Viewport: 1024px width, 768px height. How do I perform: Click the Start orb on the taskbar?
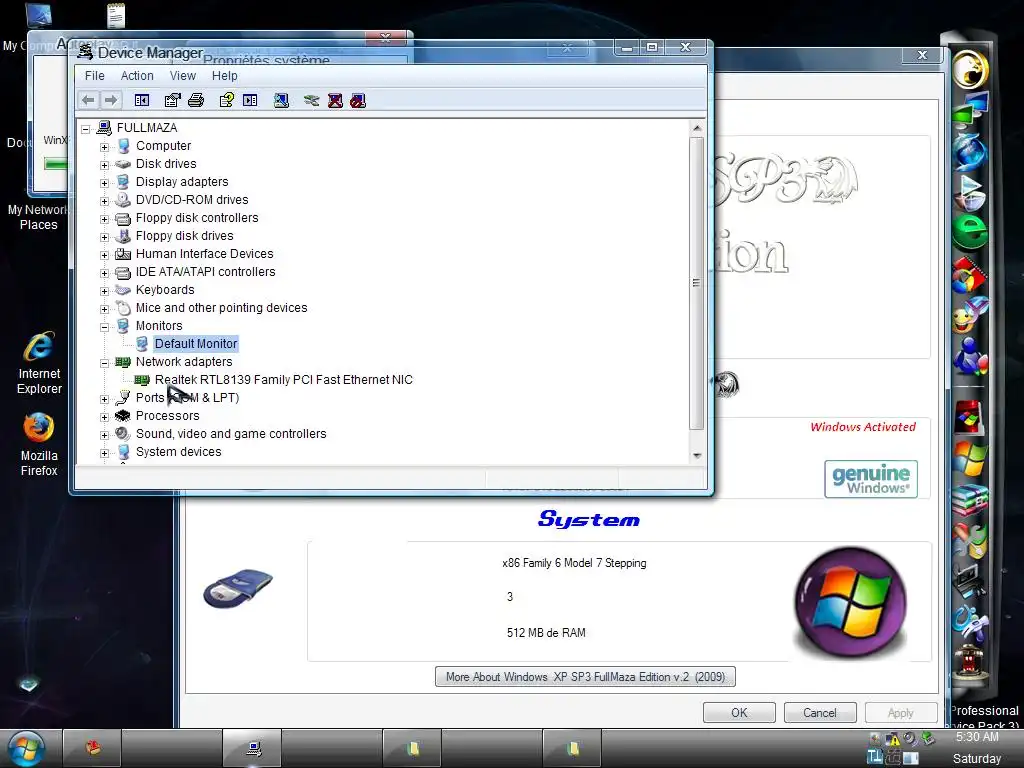(24, 749)
